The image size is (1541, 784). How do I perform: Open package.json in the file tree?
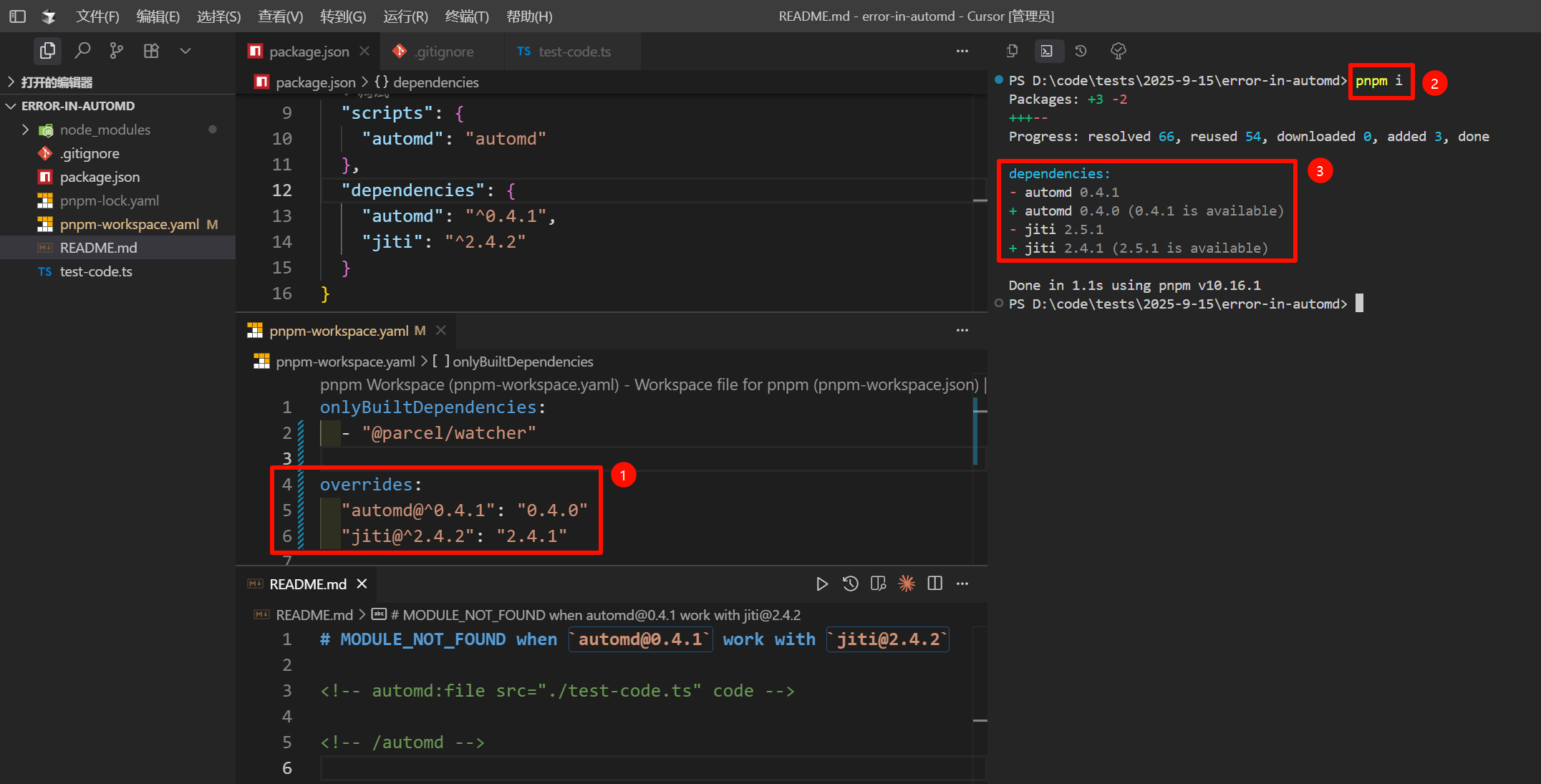117,177
